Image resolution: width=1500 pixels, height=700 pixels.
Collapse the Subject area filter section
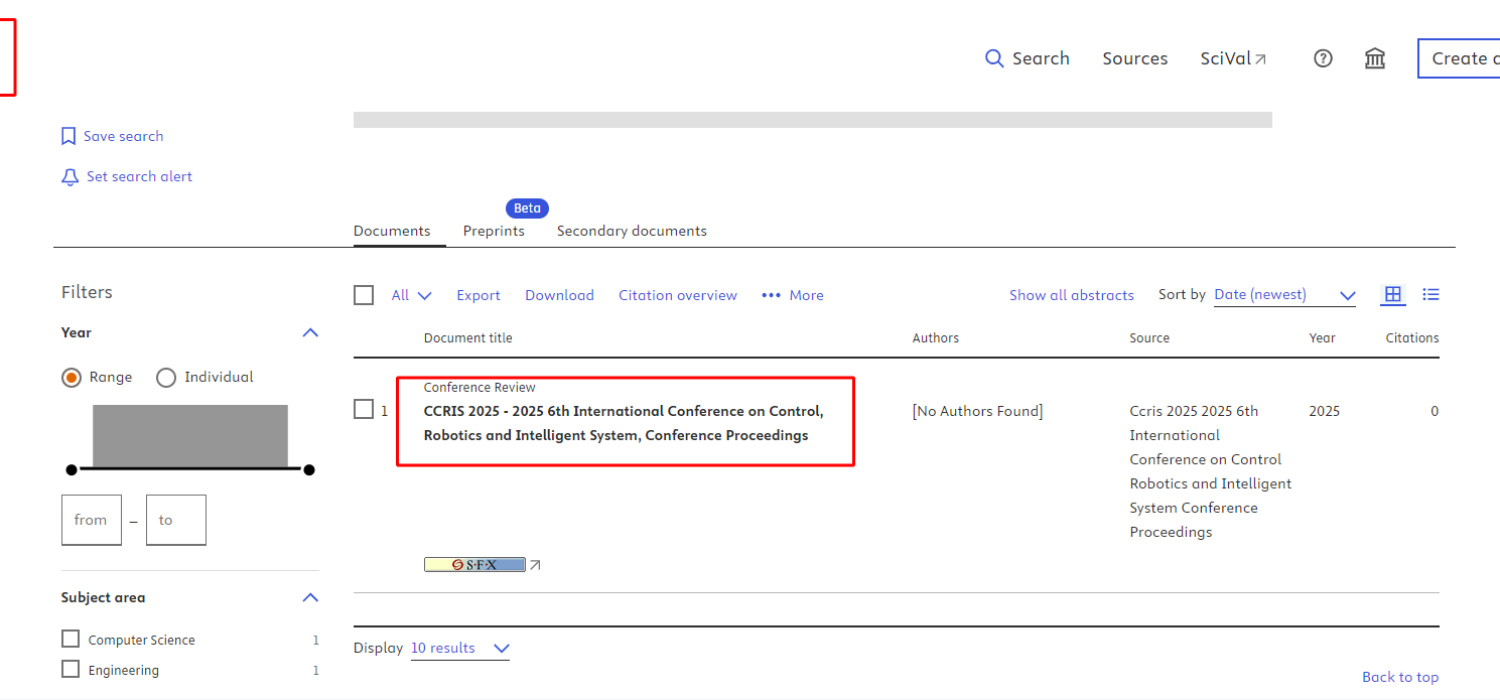[x=310, y=597]
